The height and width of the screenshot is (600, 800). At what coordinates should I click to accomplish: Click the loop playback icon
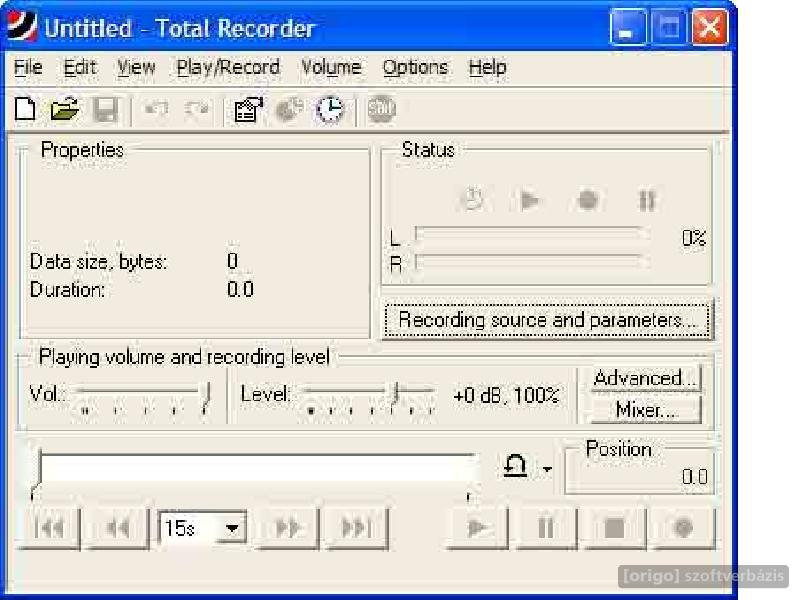[x=515, y=466]
